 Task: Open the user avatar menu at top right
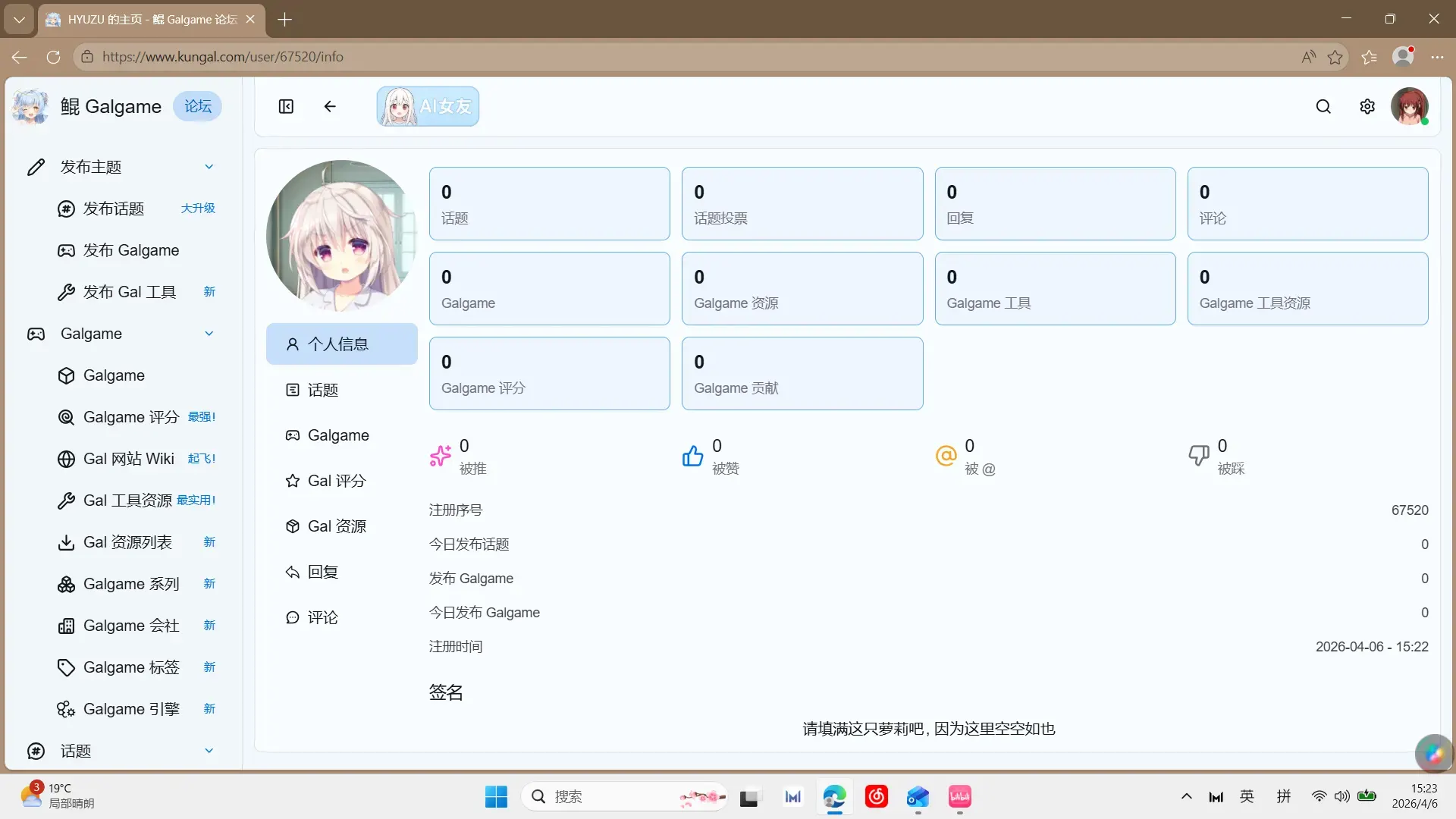click(1410, 106)
